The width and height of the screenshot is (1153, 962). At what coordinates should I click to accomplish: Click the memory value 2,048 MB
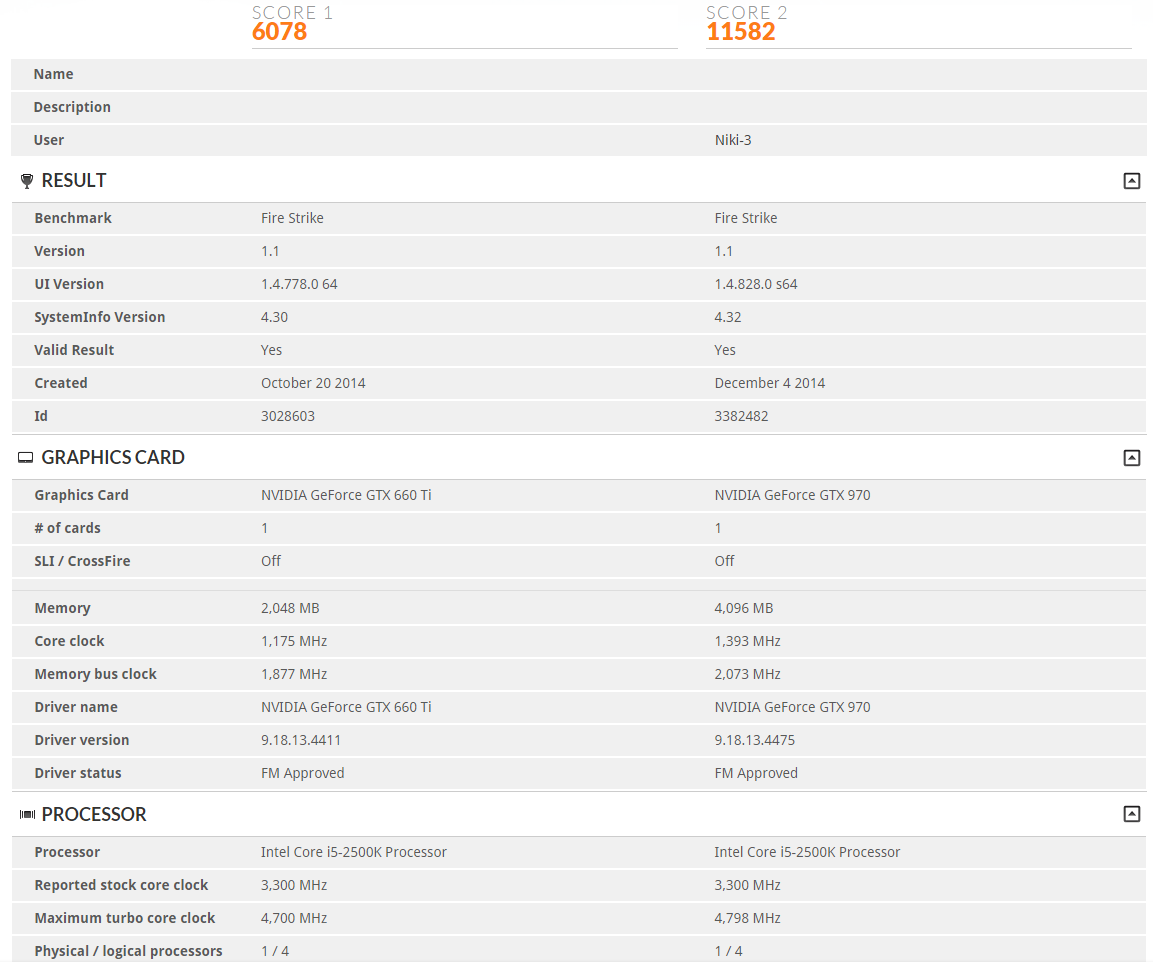(x=290, y=608)
